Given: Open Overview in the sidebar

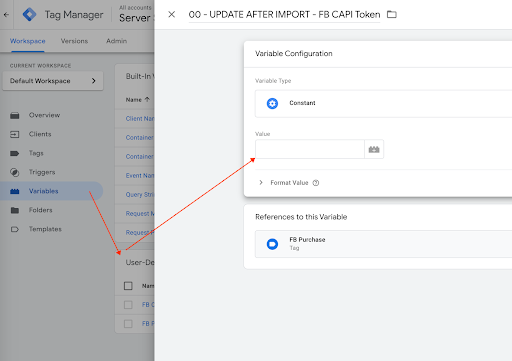Looking at the screenshot, I should click(x=44, y=115).
